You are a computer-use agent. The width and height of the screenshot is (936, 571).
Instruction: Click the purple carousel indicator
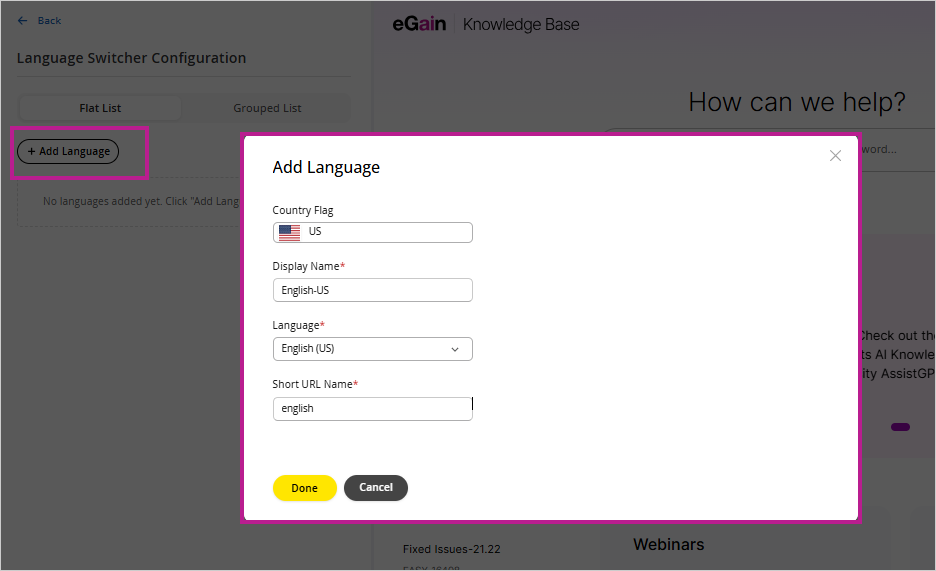point(900,427)
